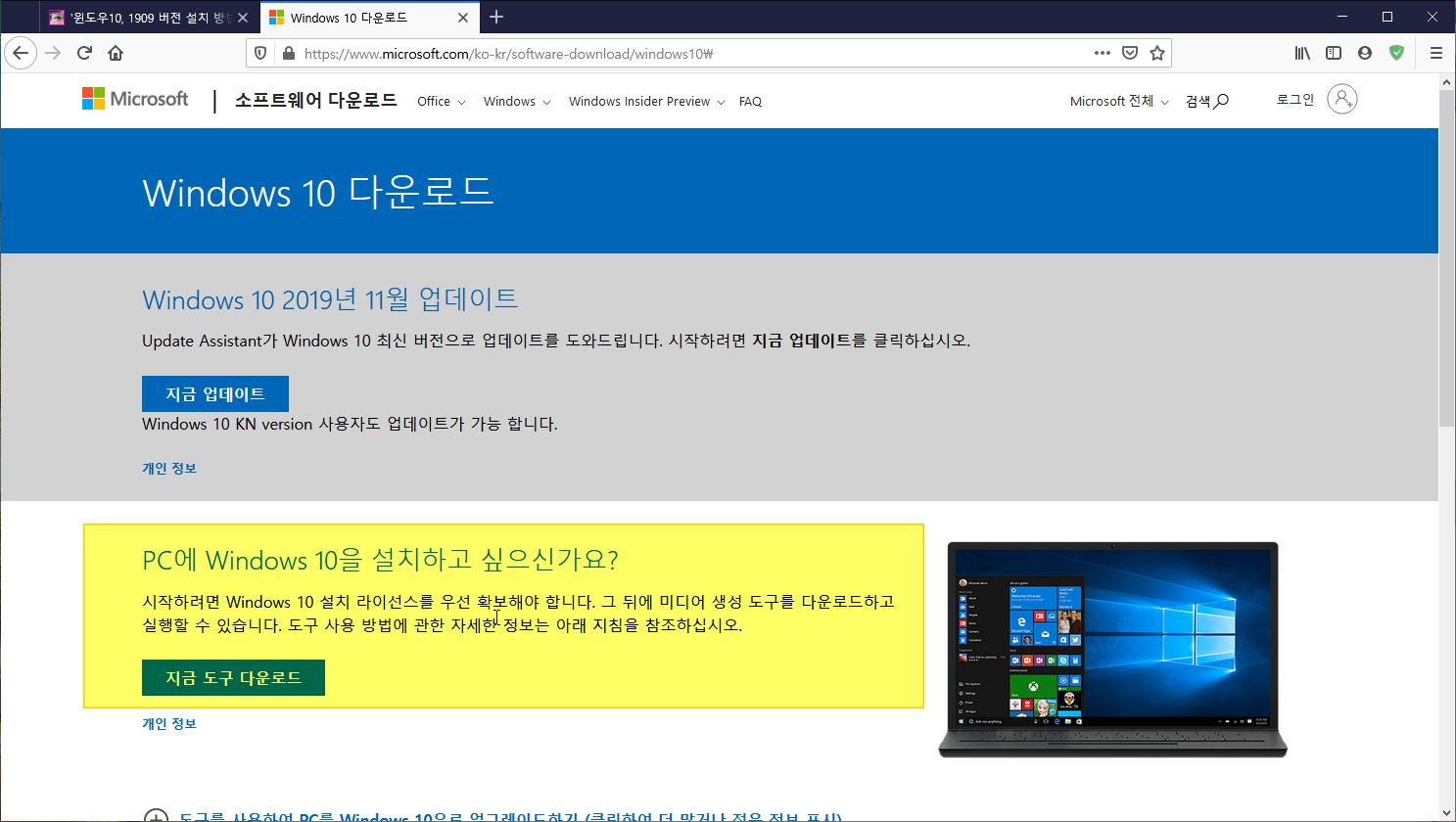Screen dimensions: 1456x822
Task: Show site security padlock information
Action: point(288,53)
